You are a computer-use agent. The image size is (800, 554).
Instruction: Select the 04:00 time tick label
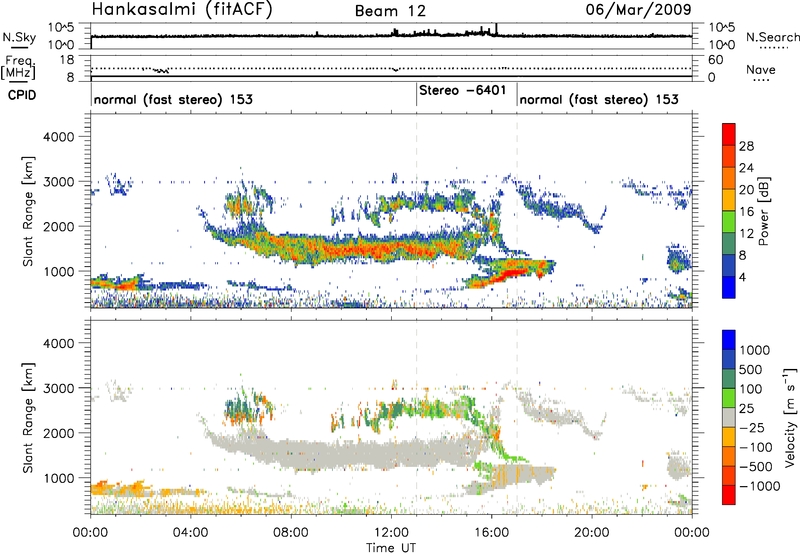[x=191, y=533]
